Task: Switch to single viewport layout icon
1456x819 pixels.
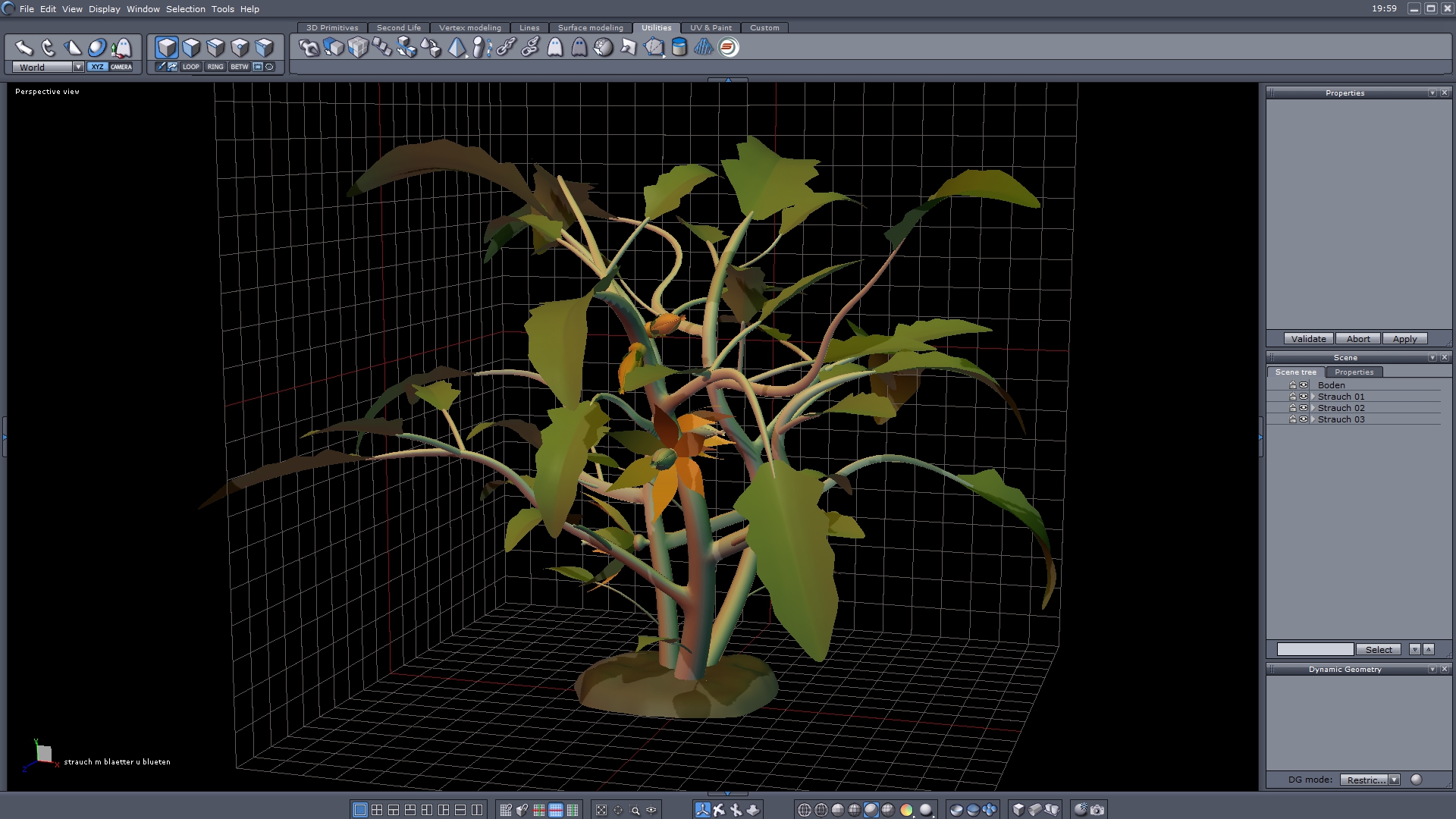Action: pyautogui.click(x=360, y=810)
